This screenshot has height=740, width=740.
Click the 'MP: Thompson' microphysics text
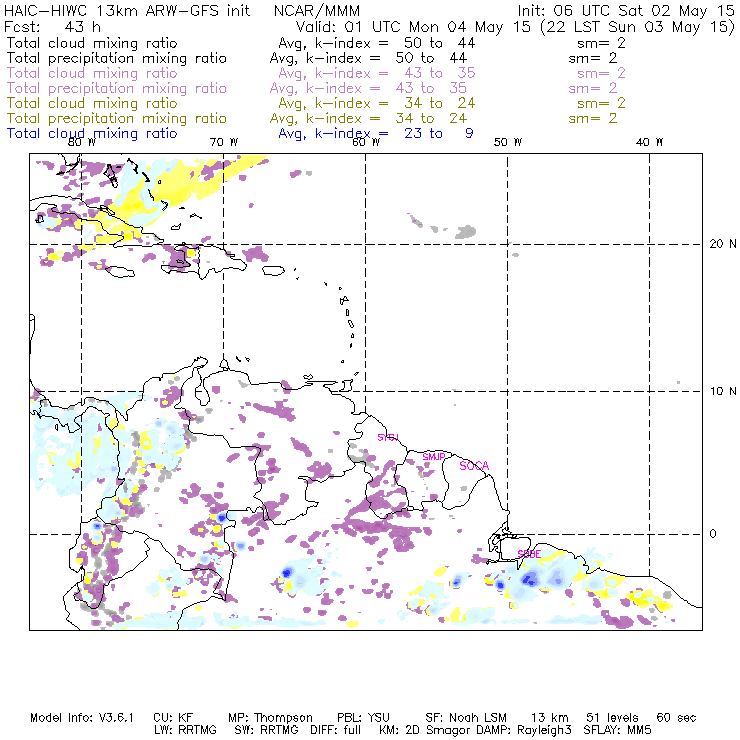(x=270, y=718)
